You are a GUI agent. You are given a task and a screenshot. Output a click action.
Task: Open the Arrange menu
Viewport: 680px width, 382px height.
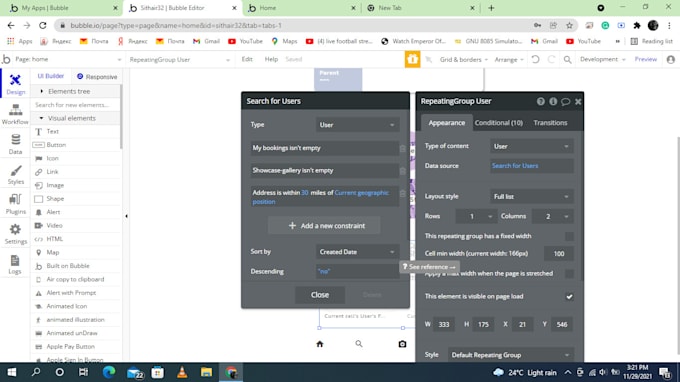tap(509, 59)
